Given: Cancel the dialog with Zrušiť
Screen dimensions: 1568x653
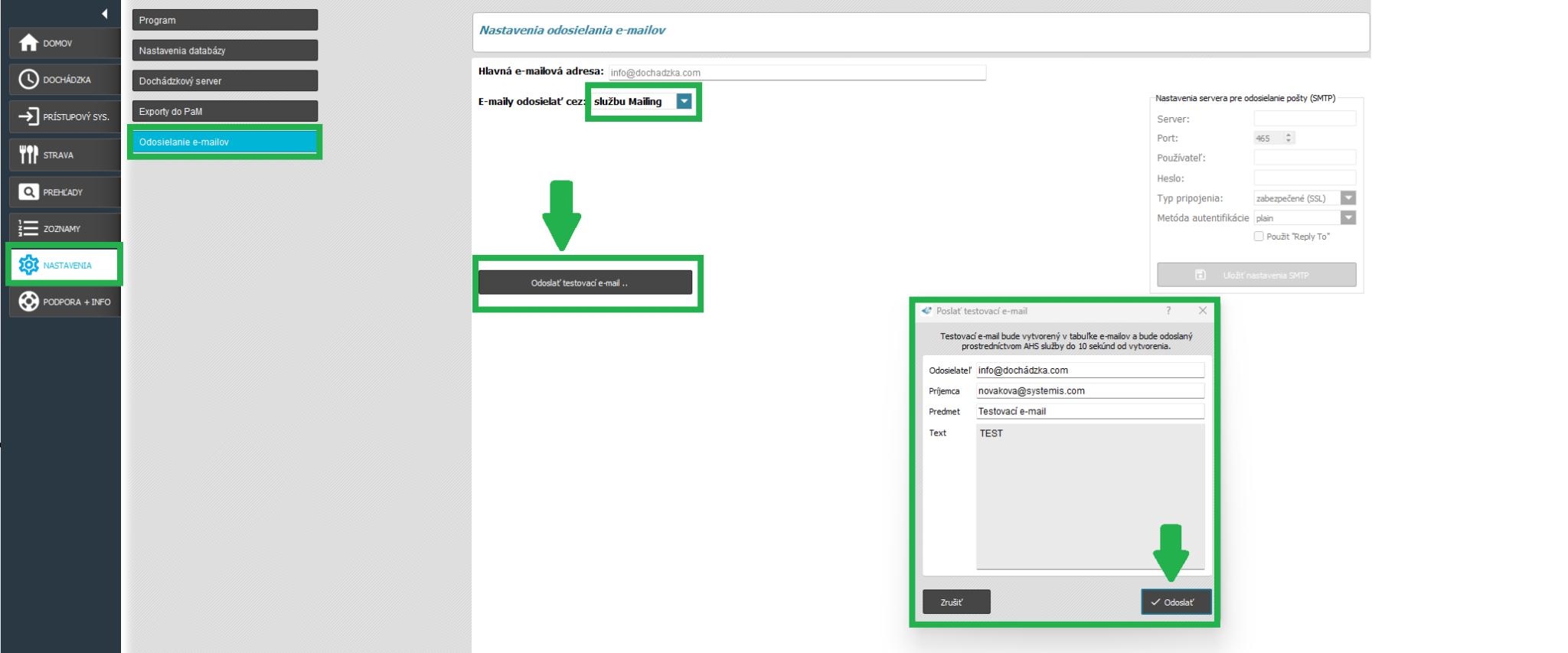Looking at the screenshot, I should coord(955,602).
